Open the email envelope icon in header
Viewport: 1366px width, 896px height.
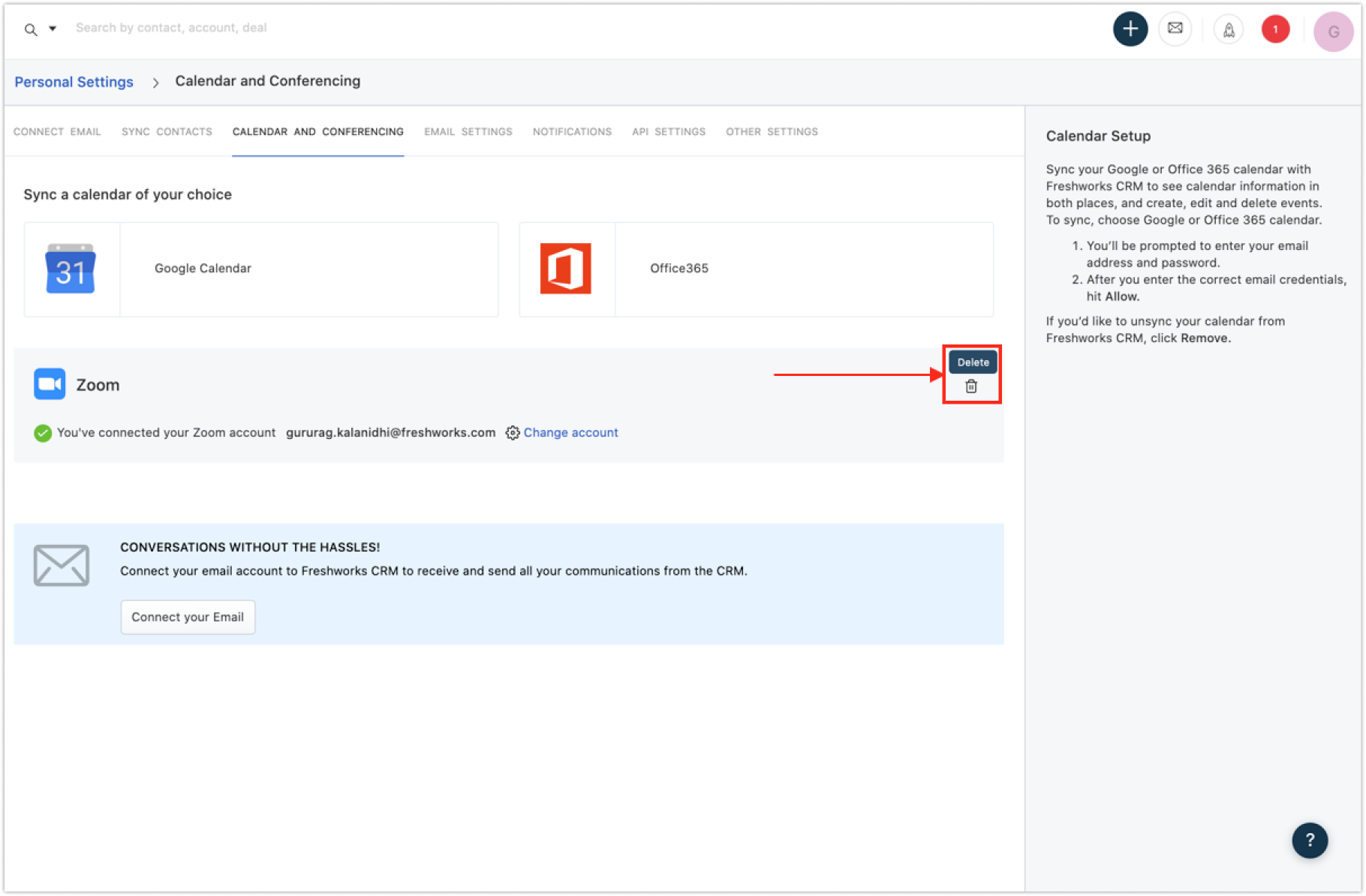click(1175, 29)
